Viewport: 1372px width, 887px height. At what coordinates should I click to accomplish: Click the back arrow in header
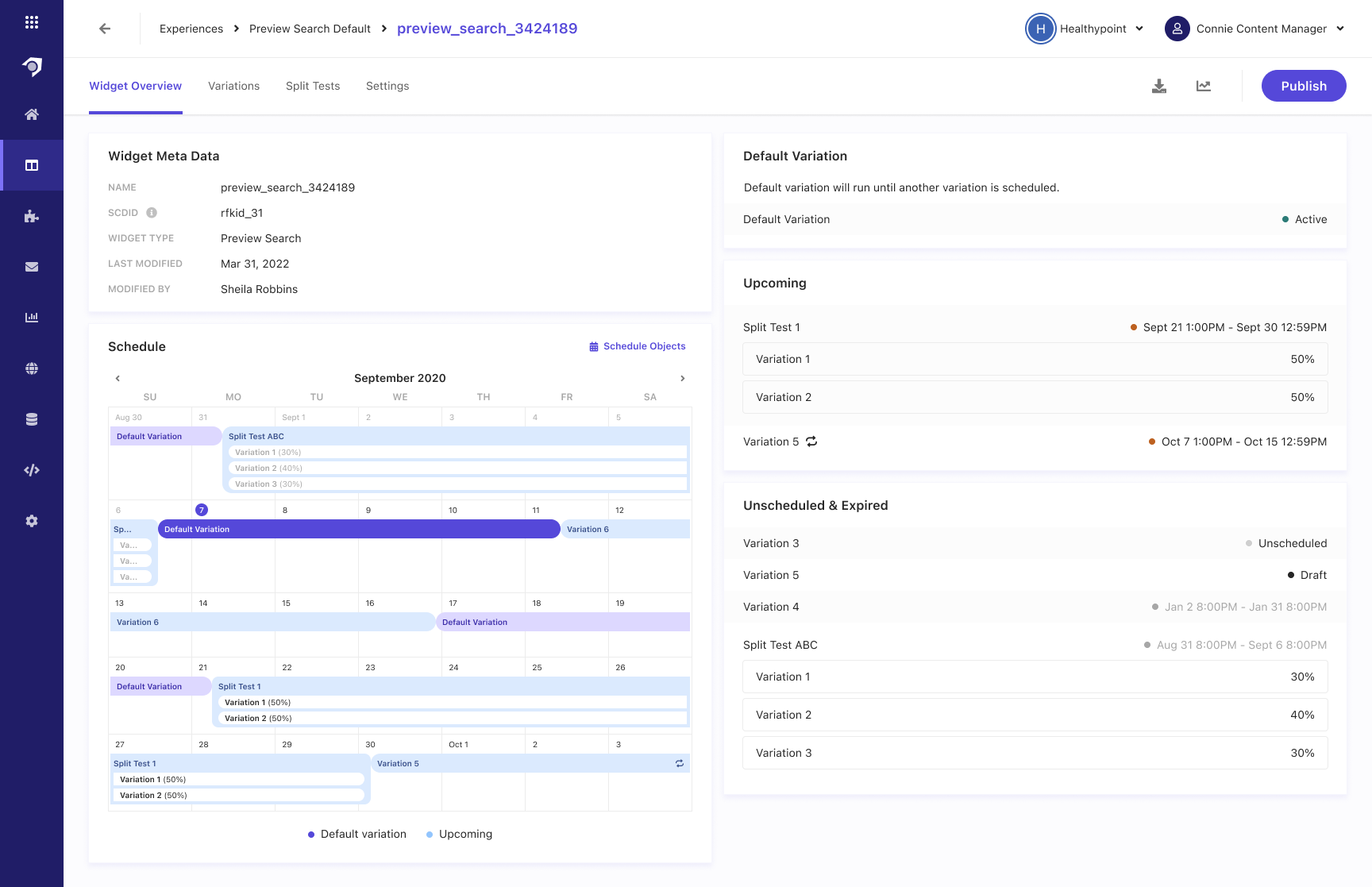click(x=105, y=29)
